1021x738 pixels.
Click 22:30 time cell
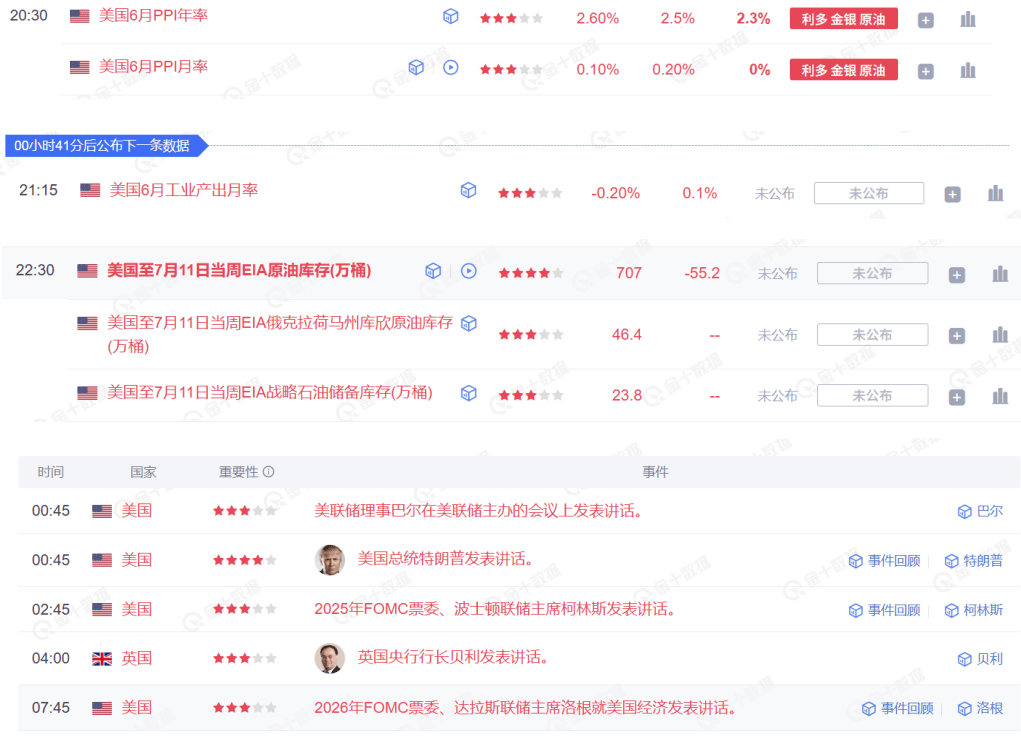(x=35, y=270)
